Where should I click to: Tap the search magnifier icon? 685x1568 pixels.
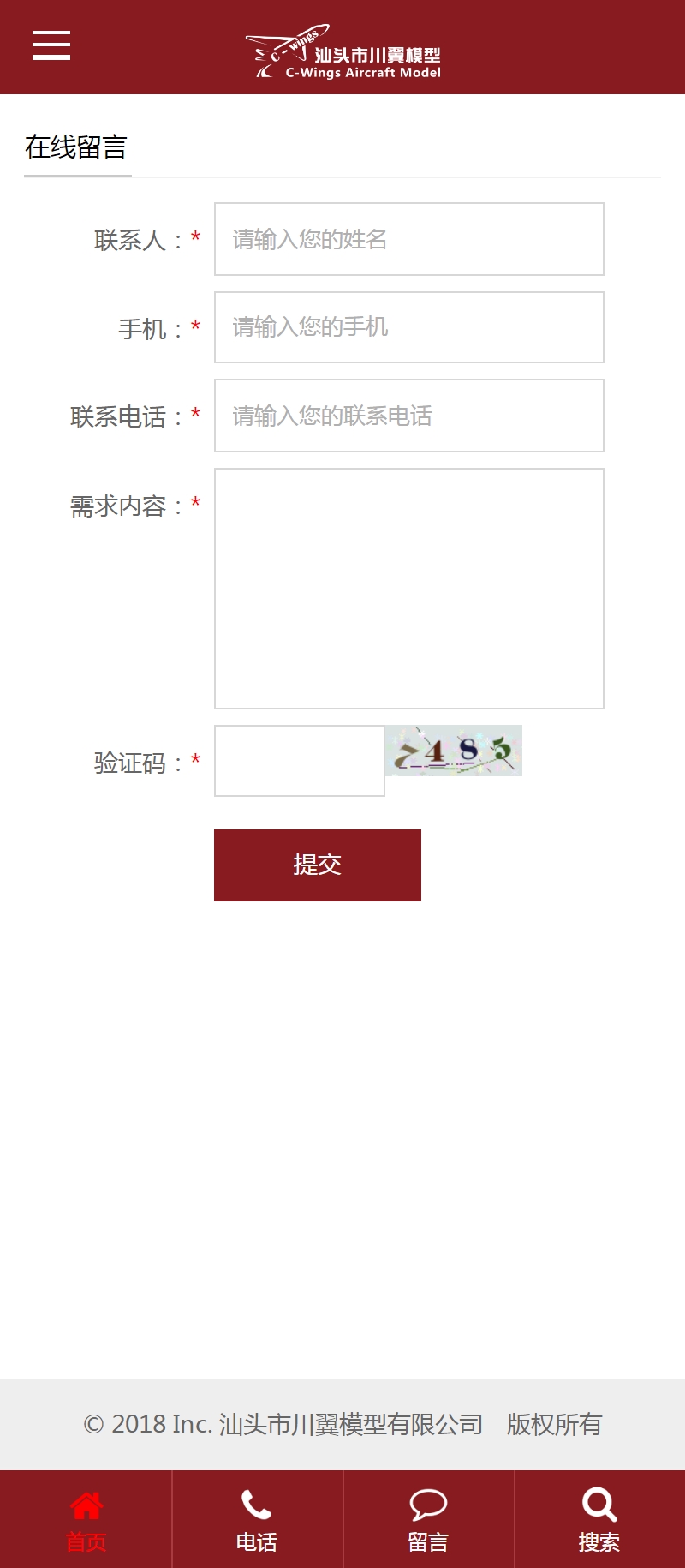pos(599,1505)
